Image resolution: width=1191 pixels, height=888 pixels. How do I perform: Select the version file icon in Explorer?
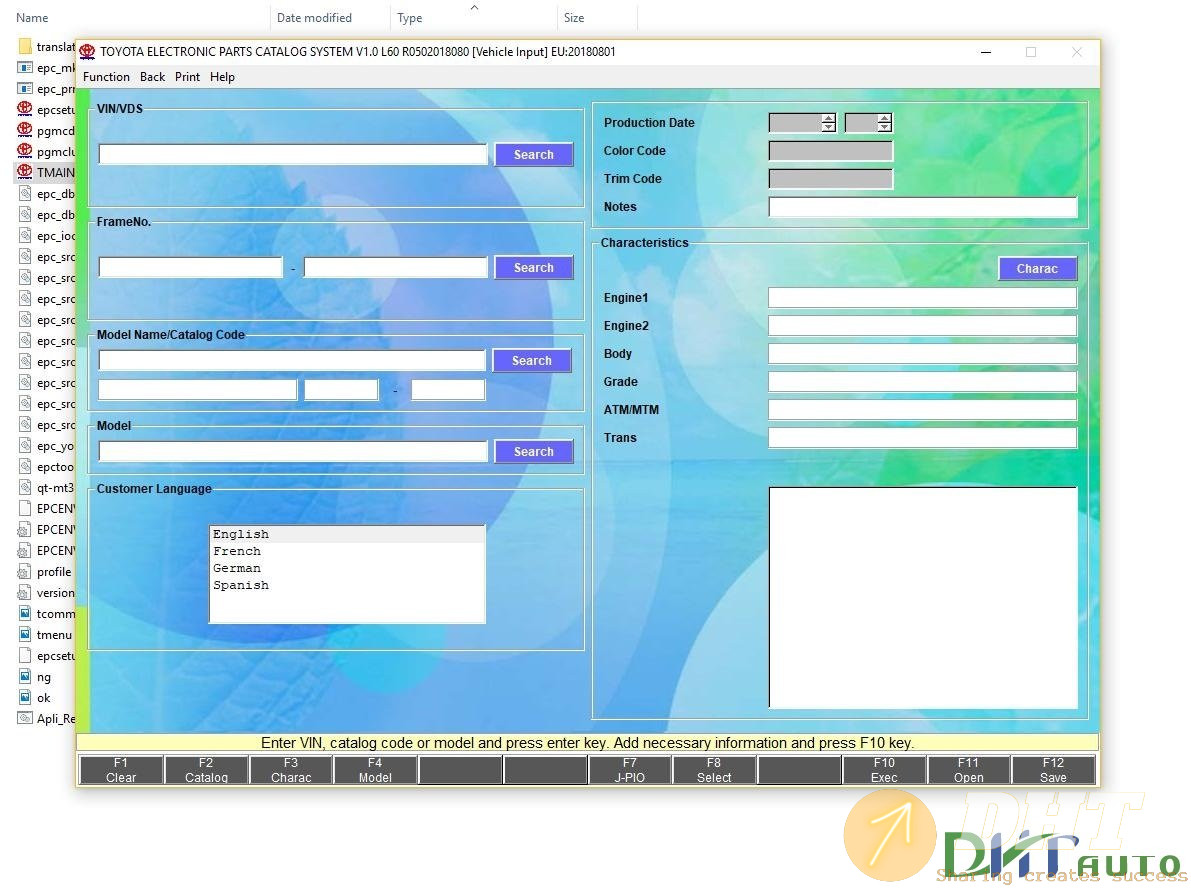click(25, 593)
